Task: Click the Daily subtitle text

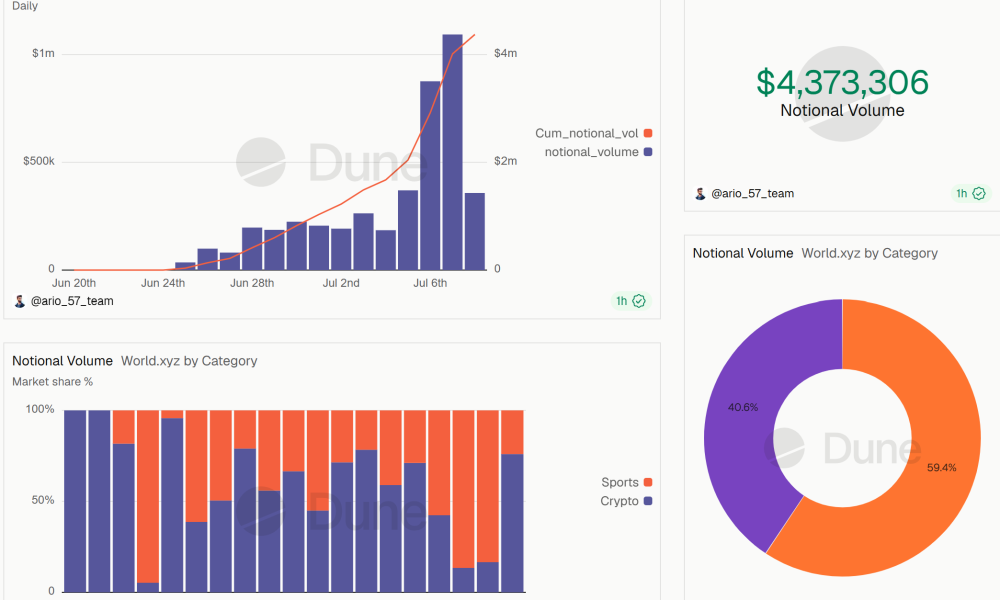Action: [x=25, y=6]
